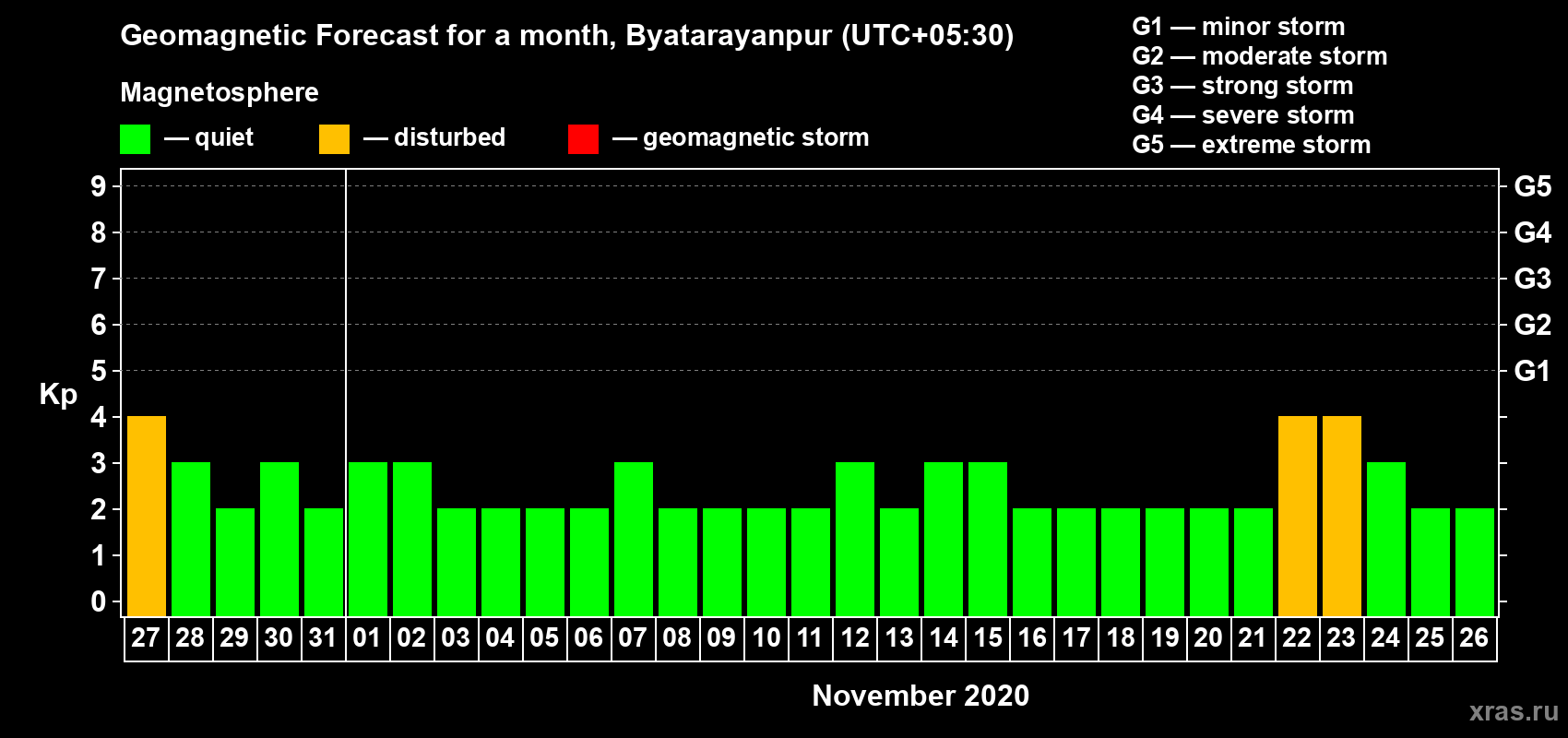This screenshot has width=1568, height=738.
Task: Click date label 27 on the axis
Action: [146, 638]
